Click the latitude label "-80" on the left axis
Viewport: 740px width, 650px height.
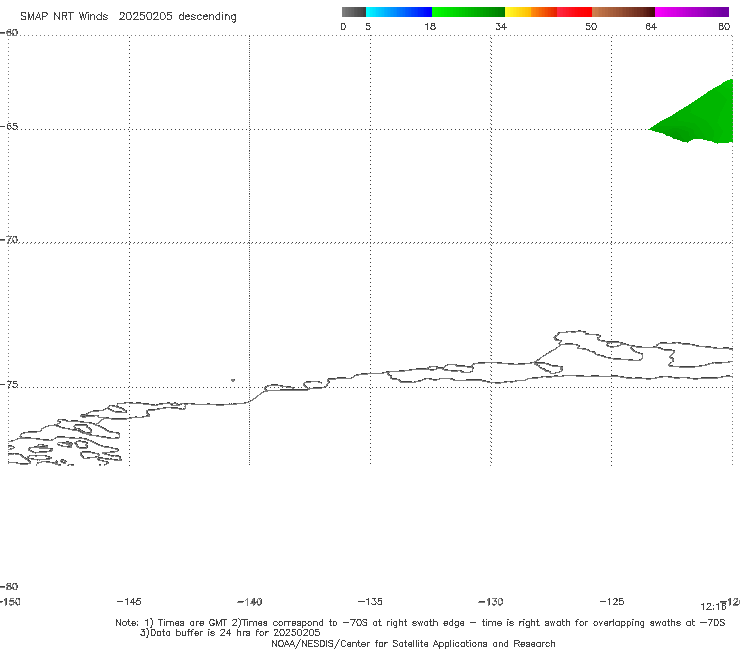[x=9, y=586]
